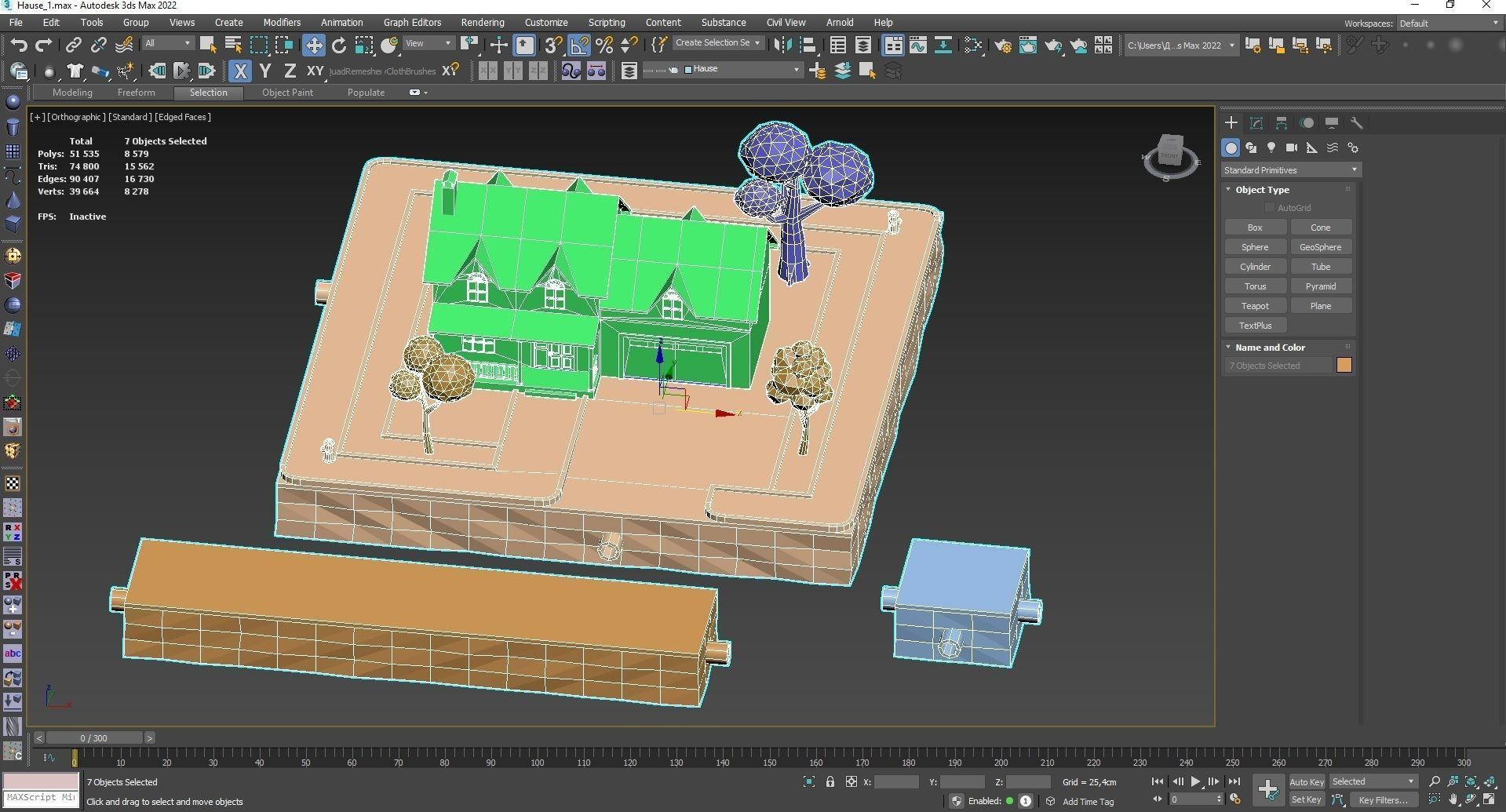Image resolution: width=1506 pixels, height=812 pixels.
Task: Create a Teapot primitive
Action: tap(1255, 306)
